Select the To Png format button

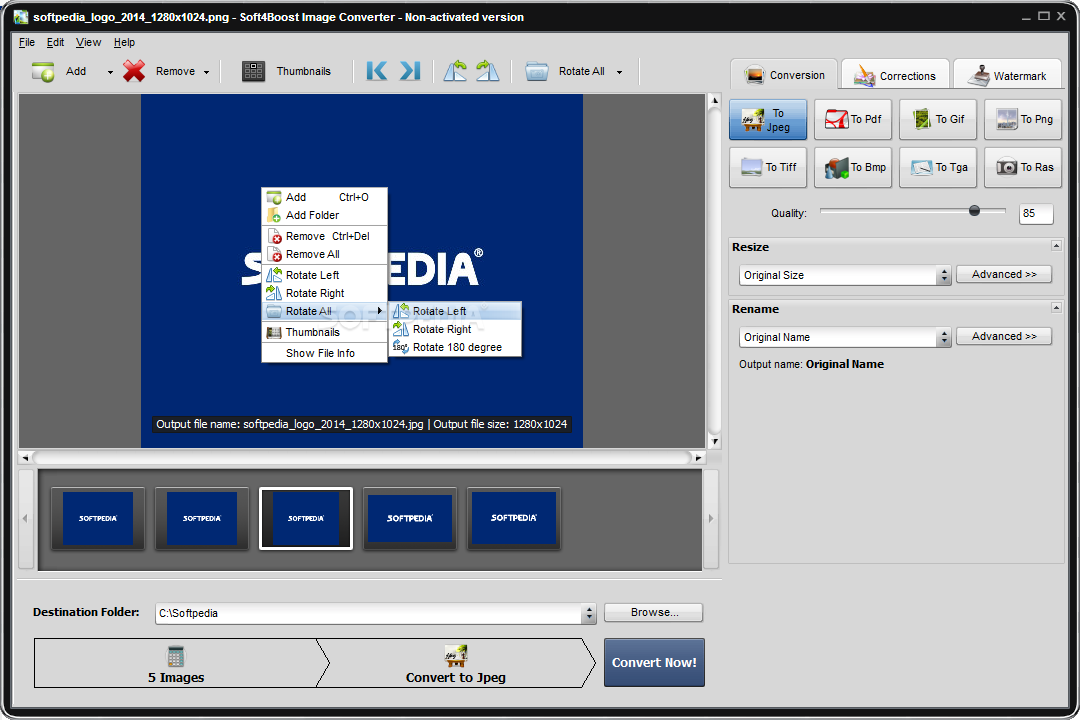click(1023, 119)
